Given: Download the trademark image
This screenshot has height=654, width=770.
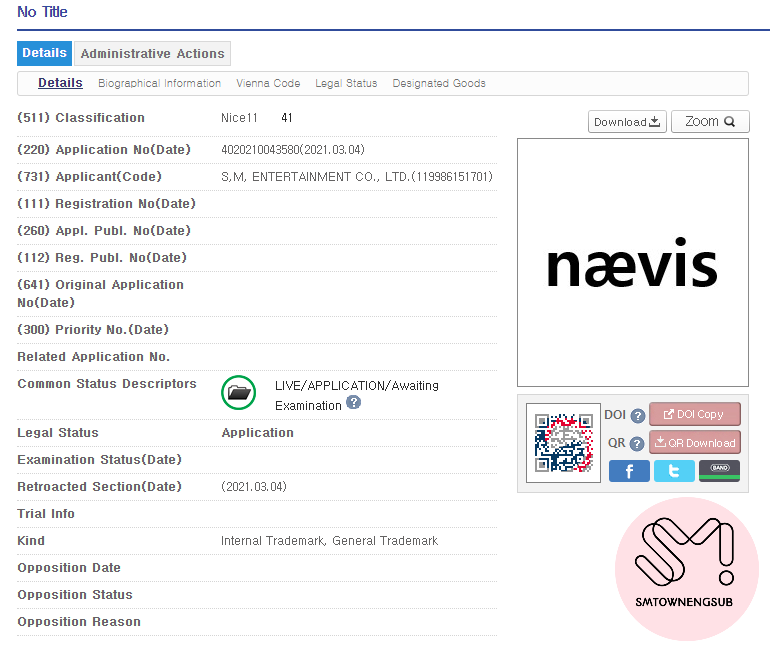Looking at the screenshot, I should (x=627, y=122).
